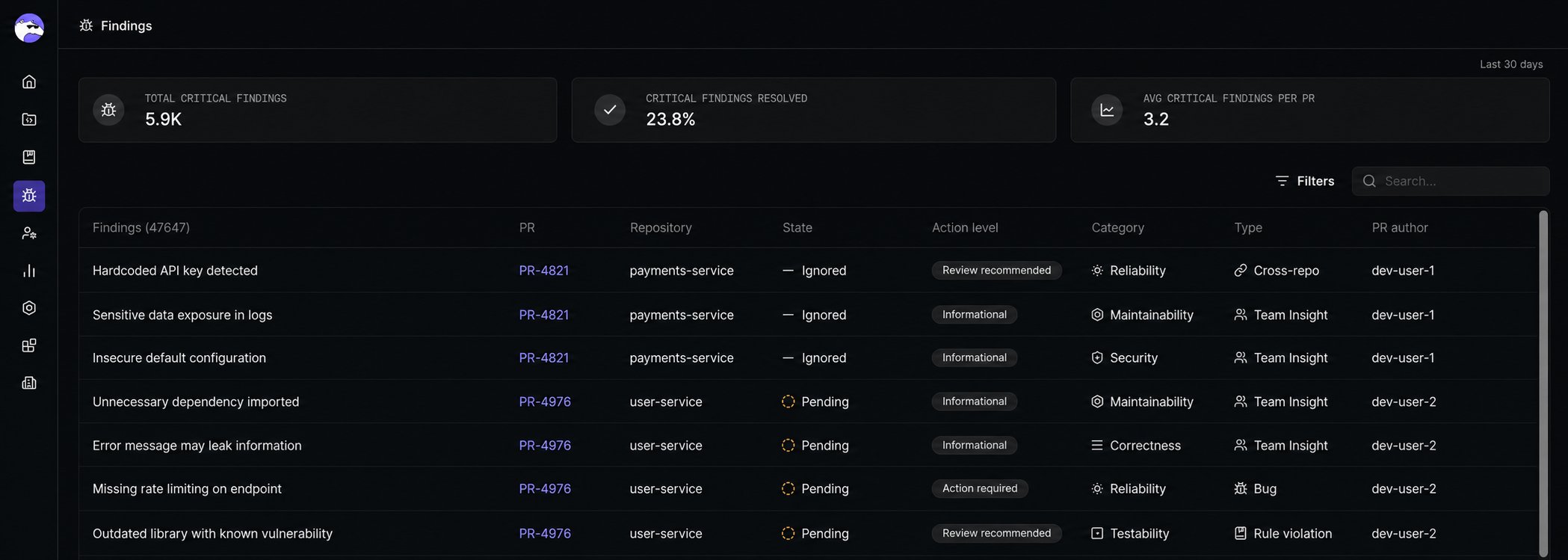
Task: Open the repositories folder sidebar icon
Action: (x=29, y=120)
